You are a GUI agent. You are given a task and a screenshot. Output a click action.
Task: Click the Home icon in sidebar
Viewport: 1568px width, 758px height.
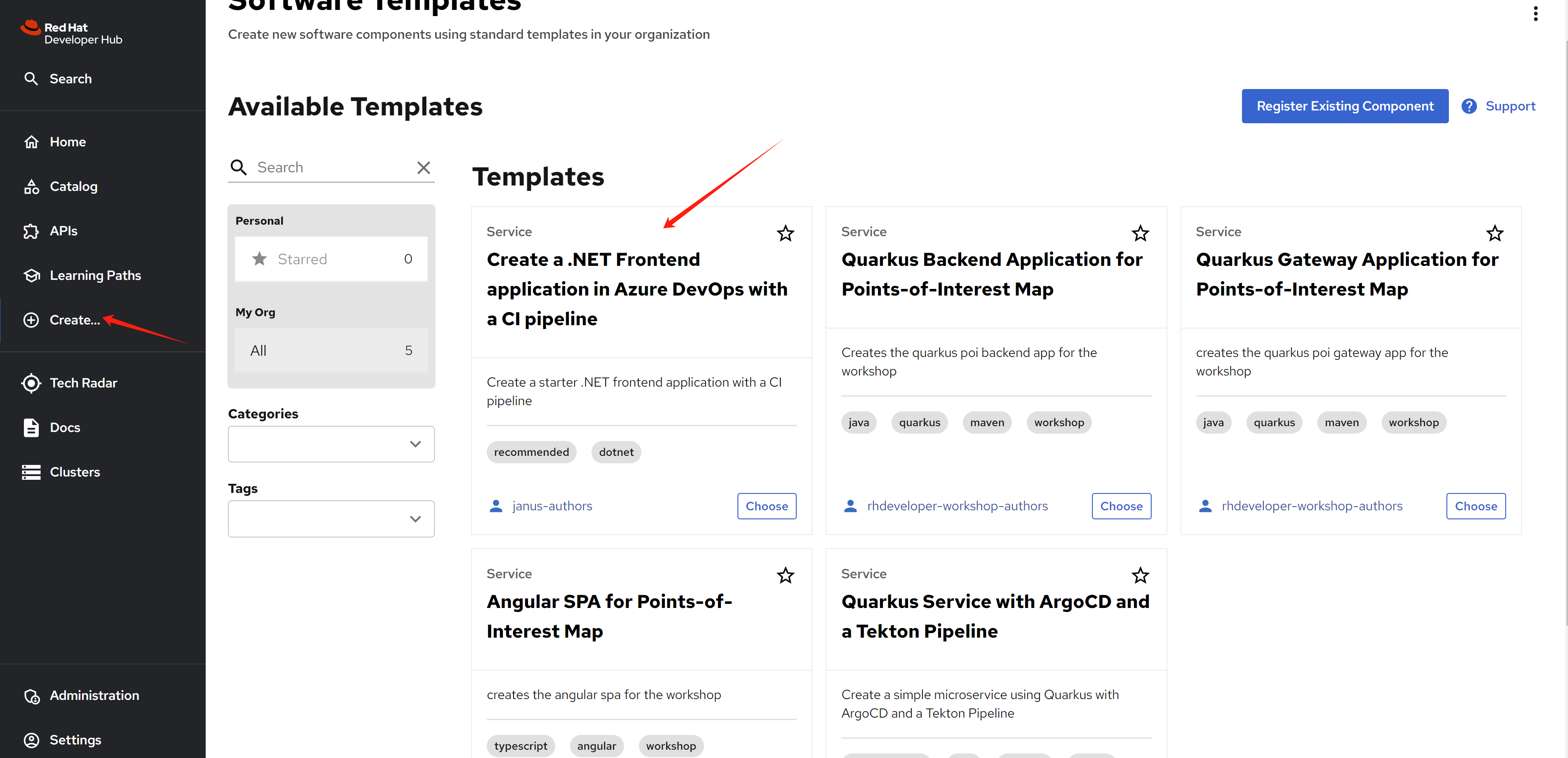coord(32,142)
